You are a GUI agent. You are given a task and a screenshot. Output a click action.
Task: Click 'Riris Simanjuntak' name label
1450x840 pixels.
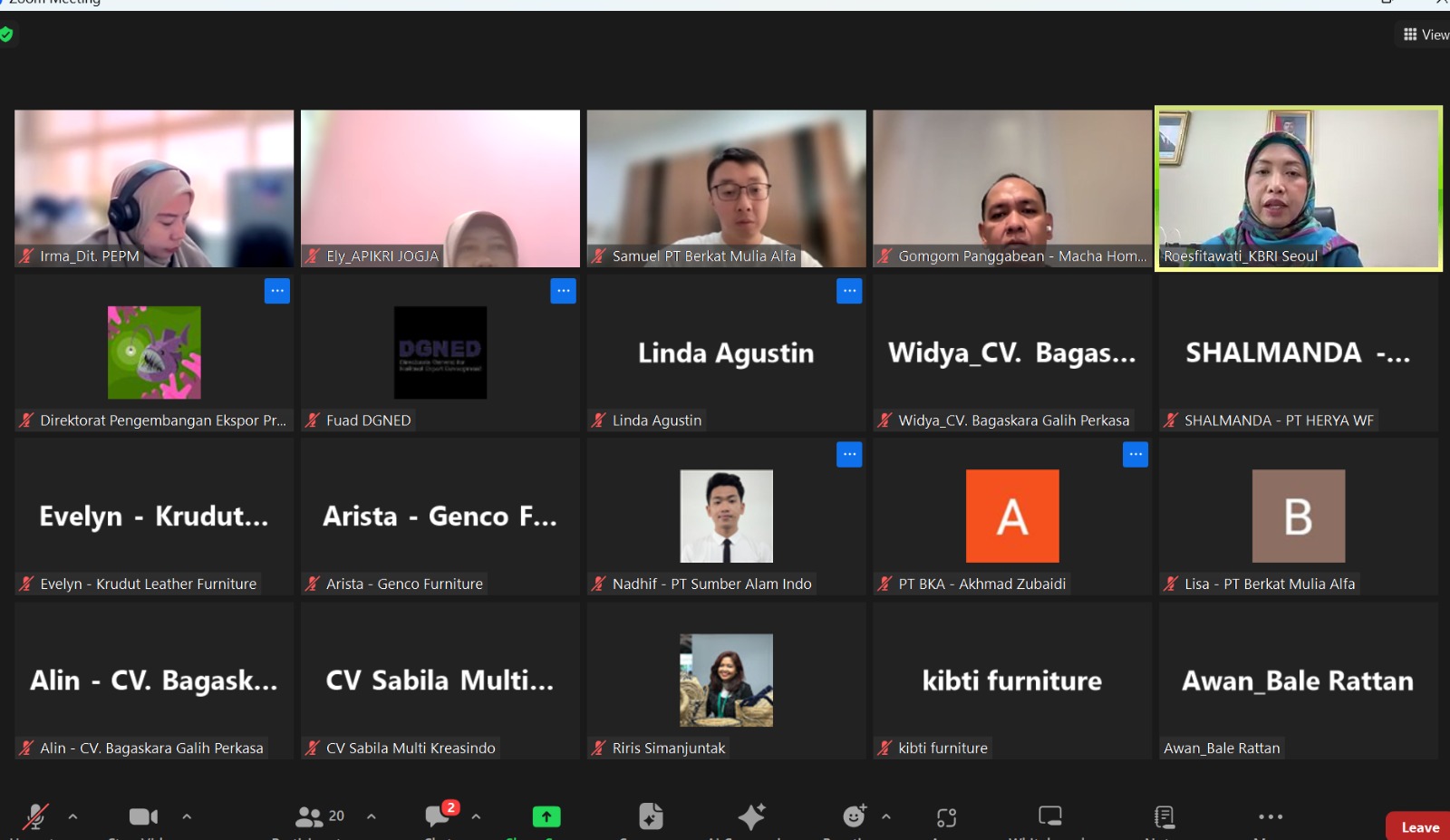coord(669,748)
